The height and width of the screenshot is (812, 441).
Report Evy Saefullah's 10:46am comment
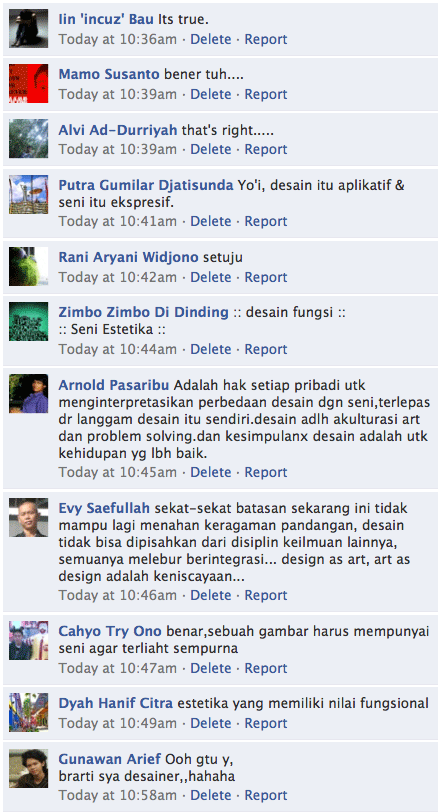[266, 596]
